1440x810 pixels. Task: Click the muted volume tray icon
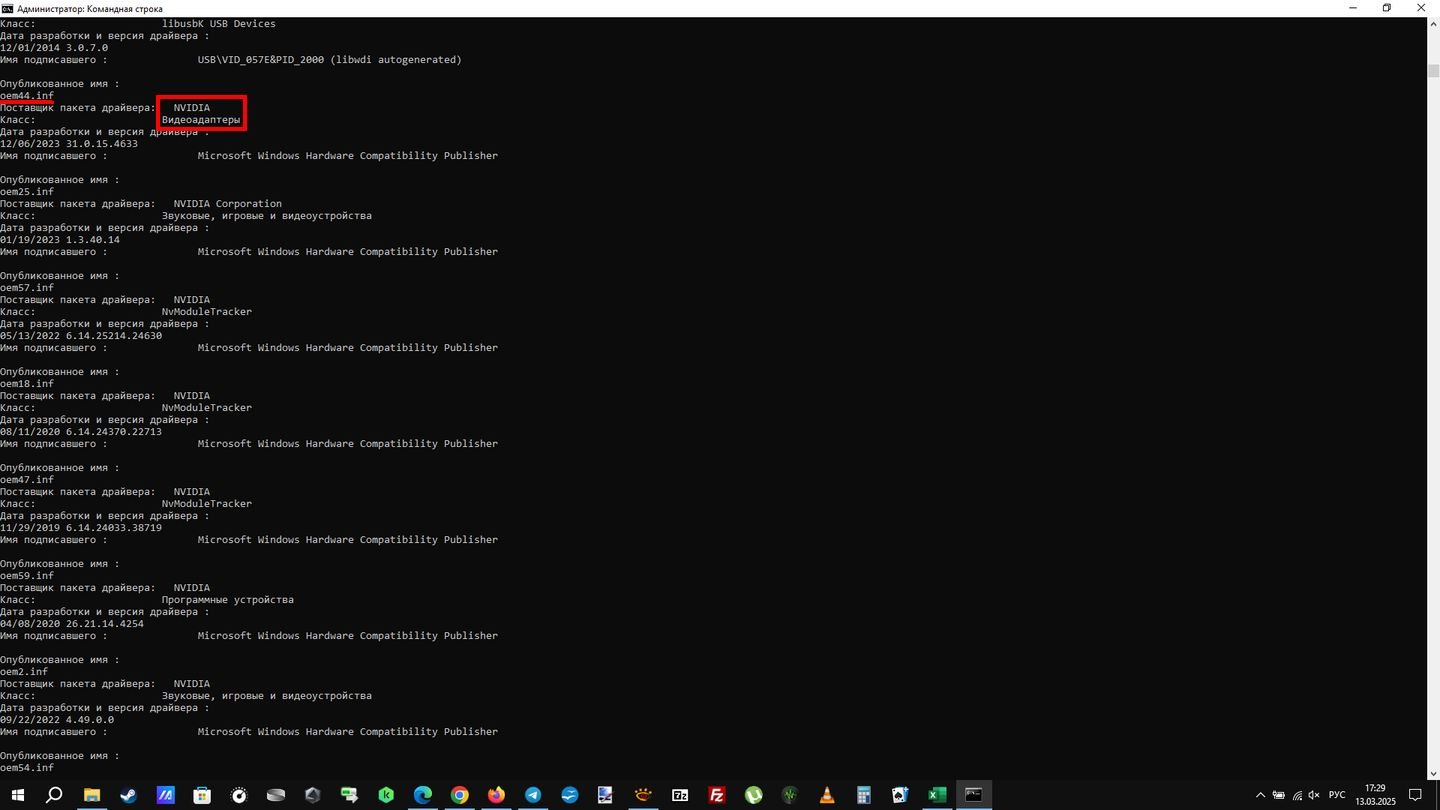(1315, 795)
